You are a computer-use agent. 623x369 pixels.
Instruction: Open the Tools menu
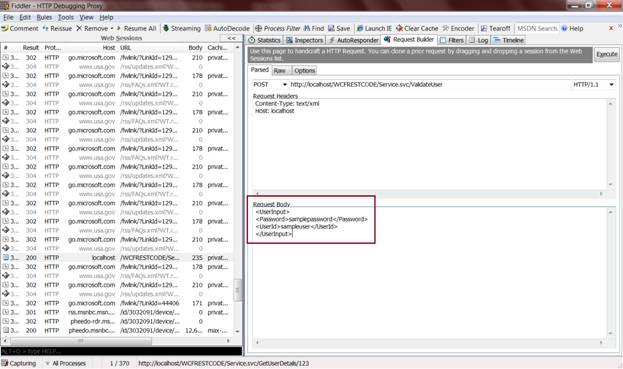66,17
